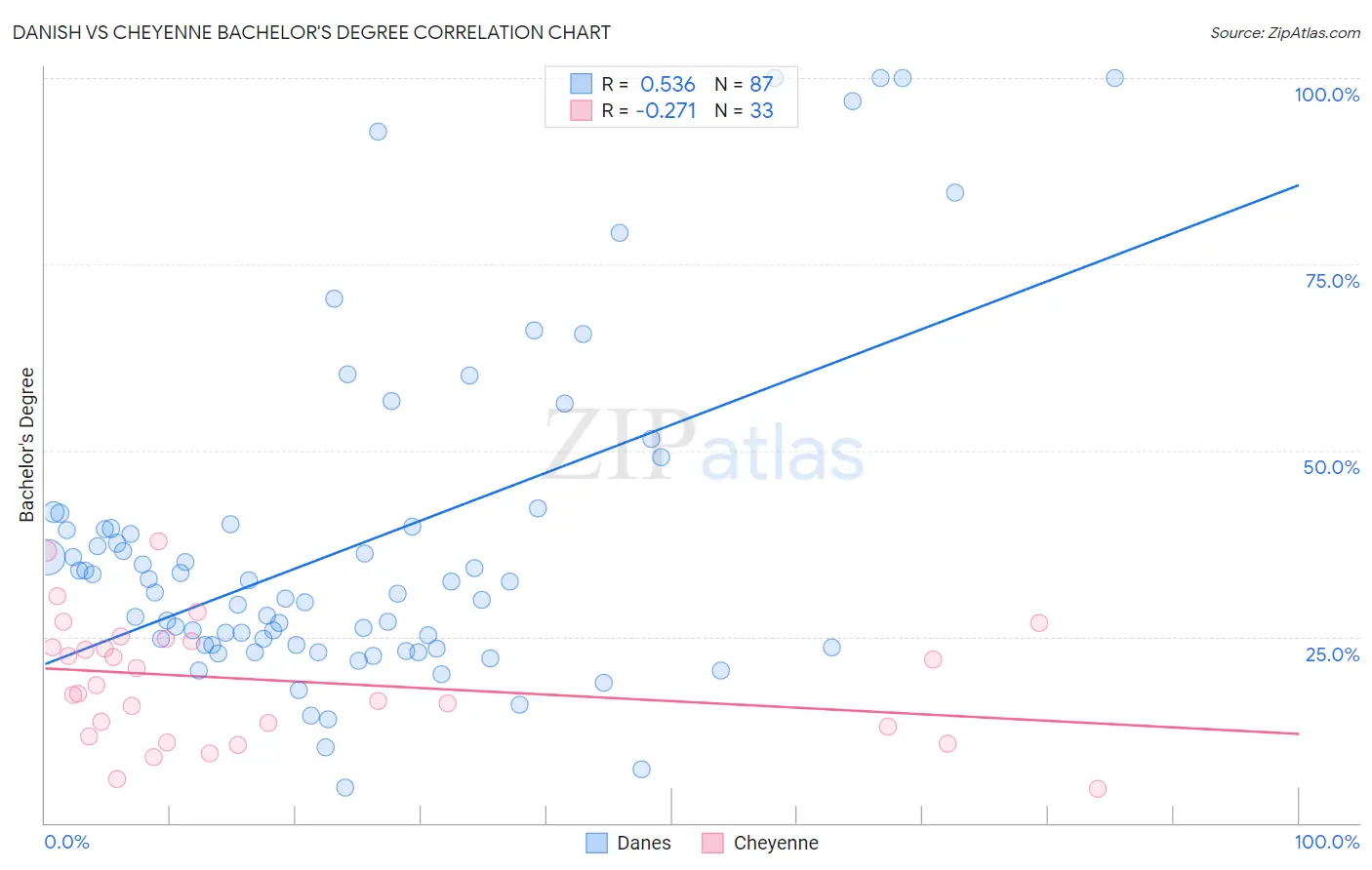Screen dimensions: 1372x870
Task: Click the N = 87 statistic value
Action: click(744, 84)
